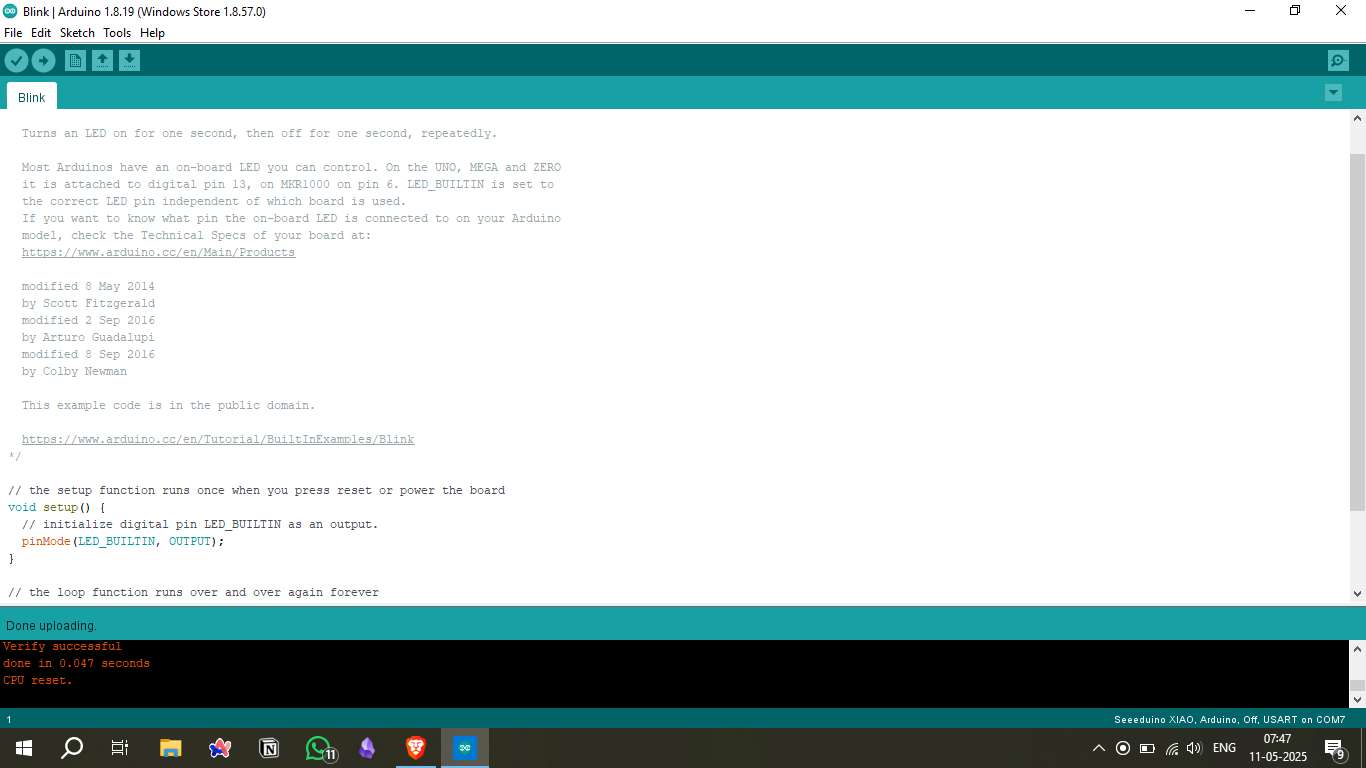Viewport: 1366px width, 768px height.
Task: Open the Tools menu
Action: [117, 33]
